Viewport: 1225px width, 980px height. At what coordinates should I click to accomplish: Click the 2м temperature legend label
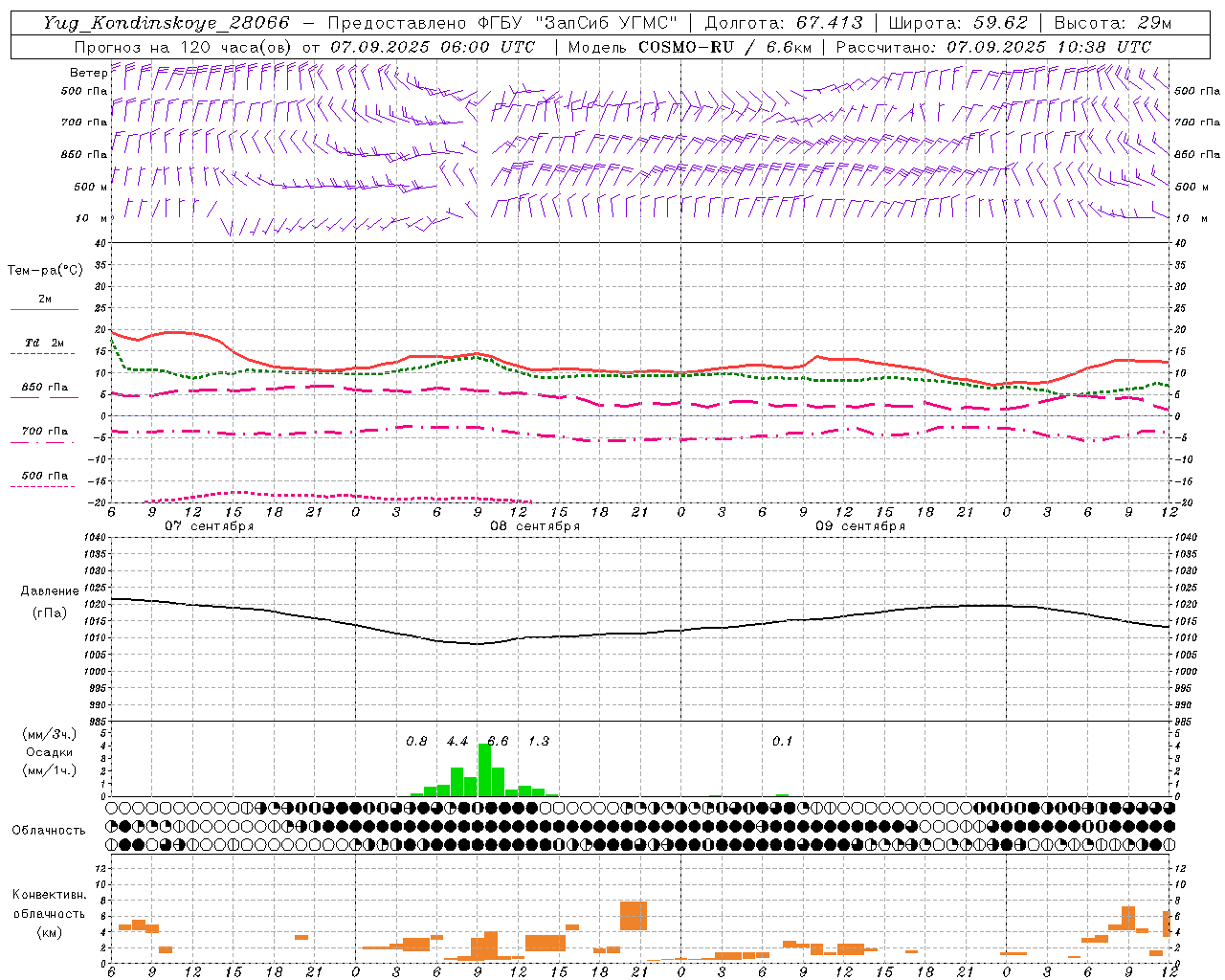pos(45,299)
